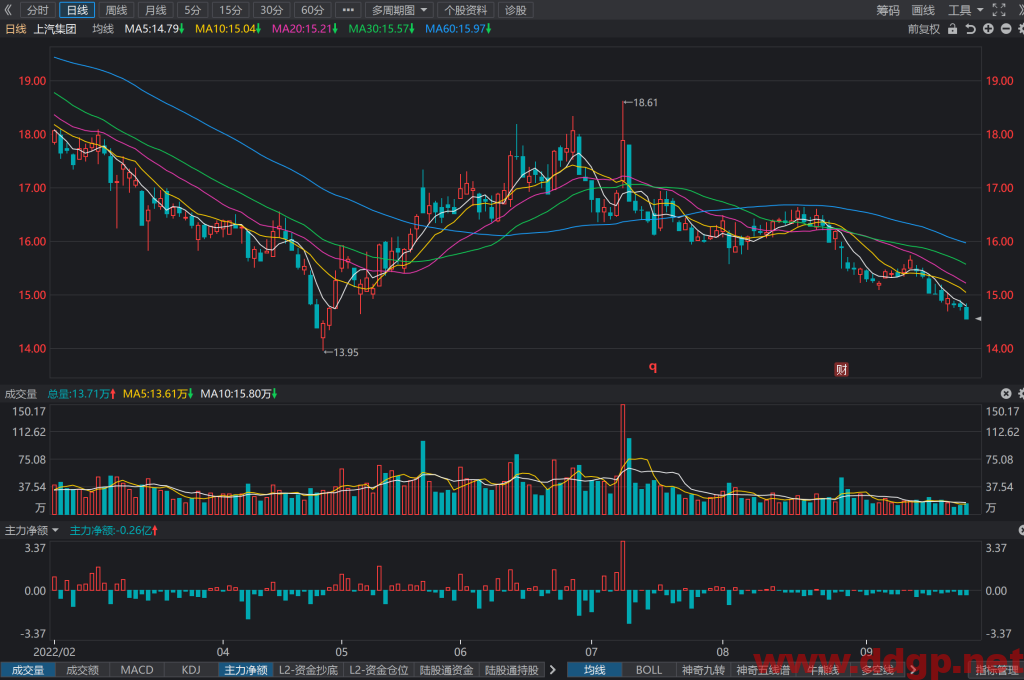Click the unlock padlock icon
The width and height of the screenshot is (1024, 680).
[953, 29]
